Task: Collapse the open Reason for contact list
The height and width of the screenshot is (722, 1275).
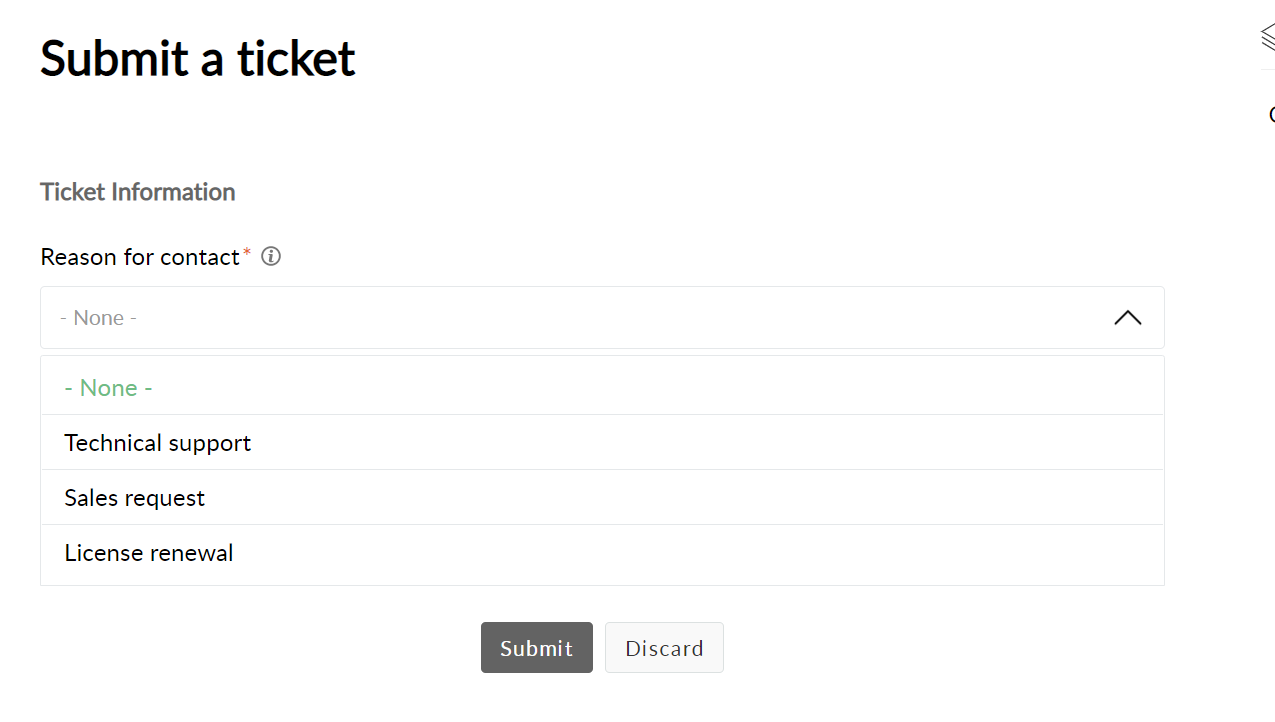Action: 1127,318
